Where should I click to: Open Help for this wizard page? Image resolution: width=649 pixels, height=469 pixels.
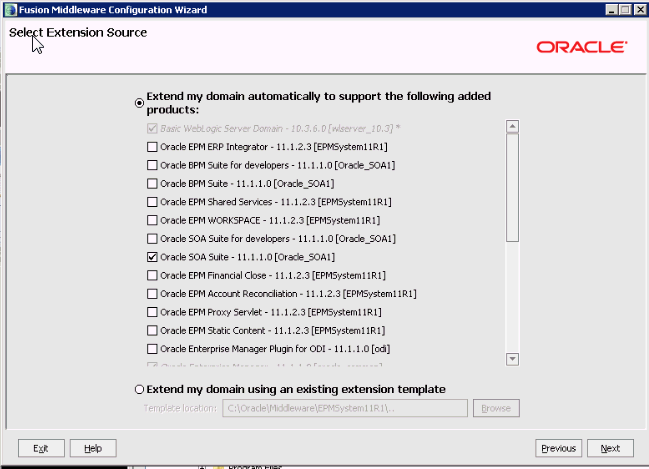coord(93,448)
